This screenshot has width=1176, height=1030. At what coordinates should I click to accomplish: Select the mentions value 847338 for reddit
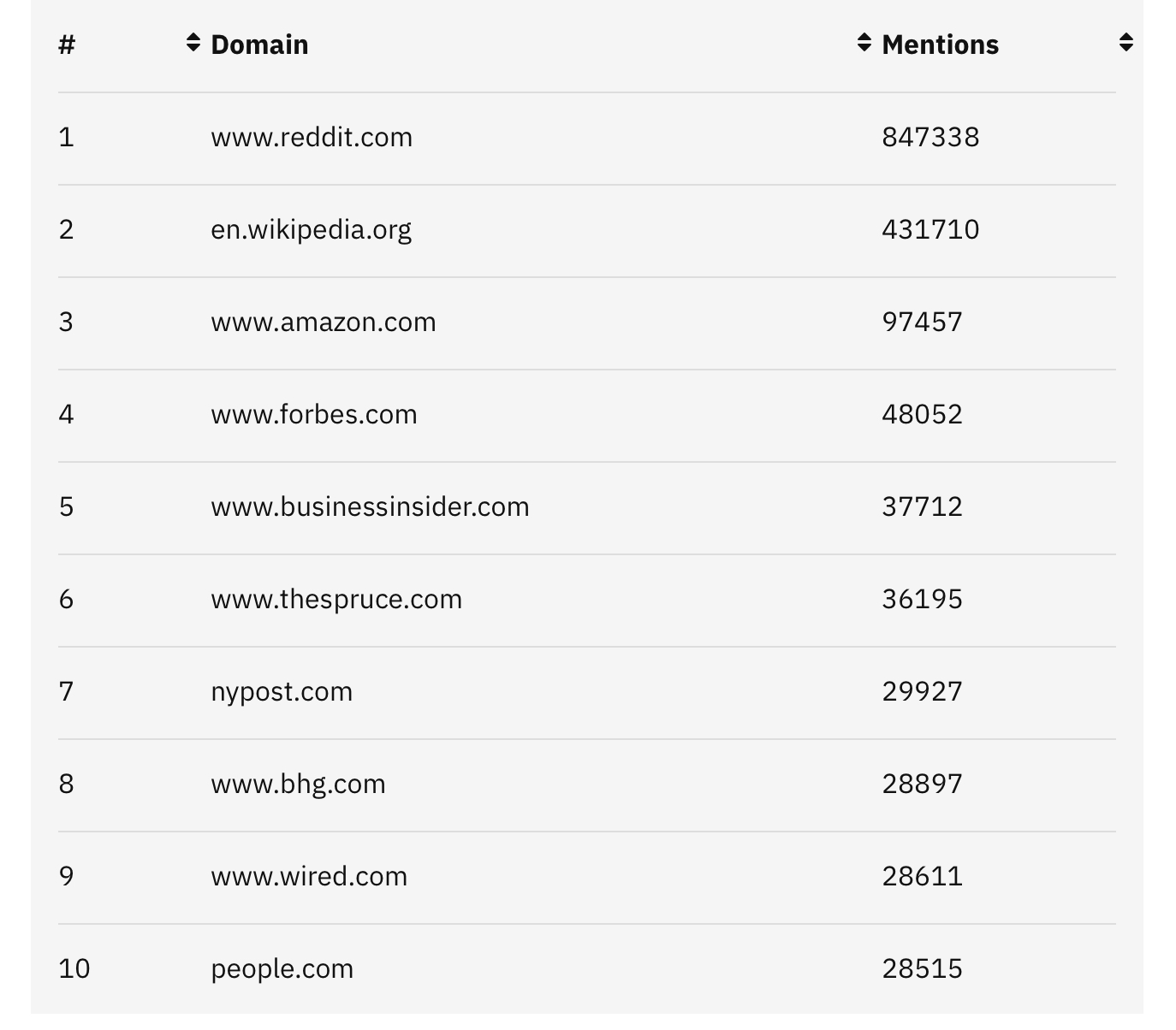(931, 137)
